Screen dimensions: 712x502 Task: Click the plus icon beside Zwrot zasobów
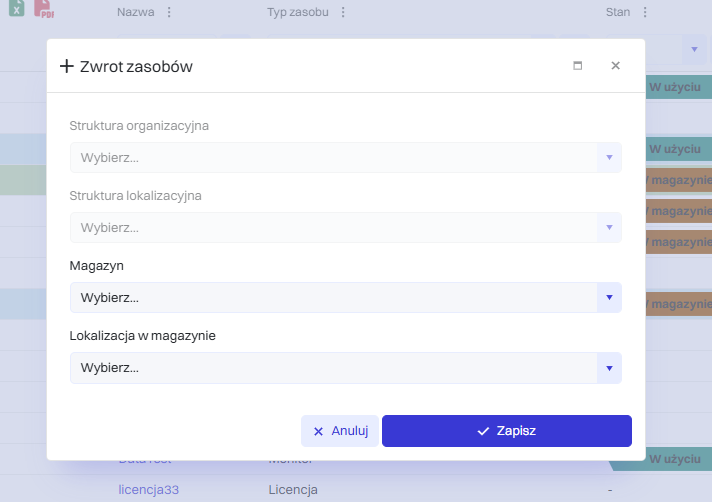pos(67,66)
